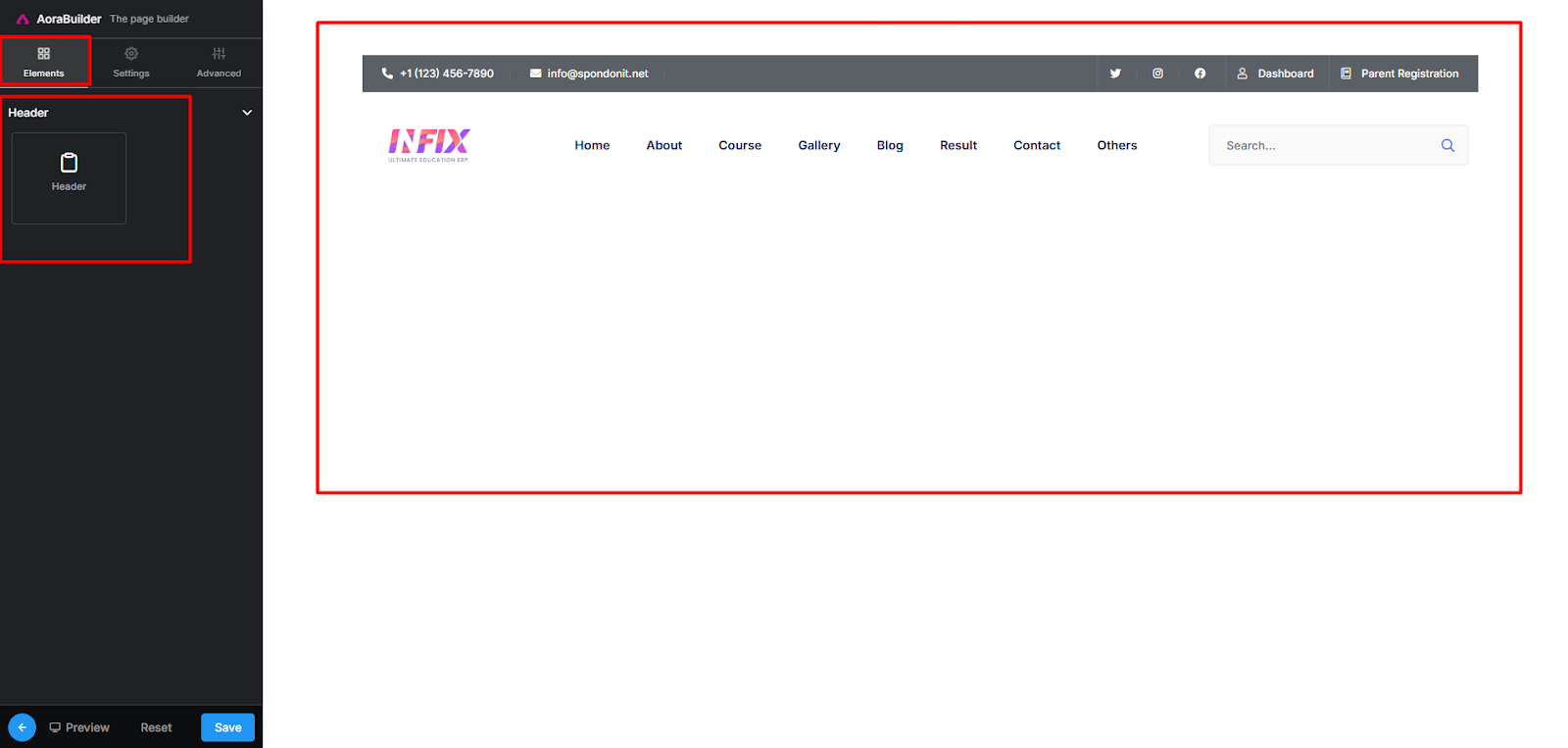
Task: Open the Instagram social icon
Action: pos(1157,74)
